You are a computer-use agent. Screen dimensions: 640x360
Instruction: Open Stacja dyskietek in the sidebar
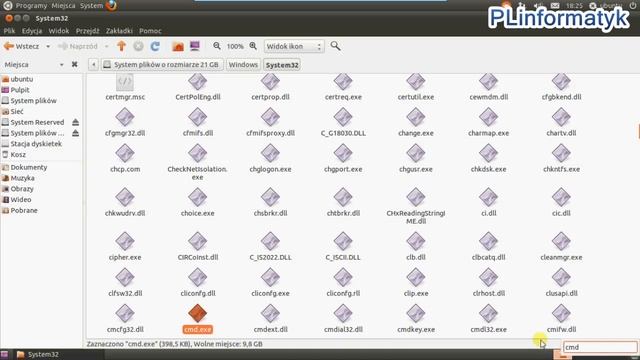click(x=36, y=144)
